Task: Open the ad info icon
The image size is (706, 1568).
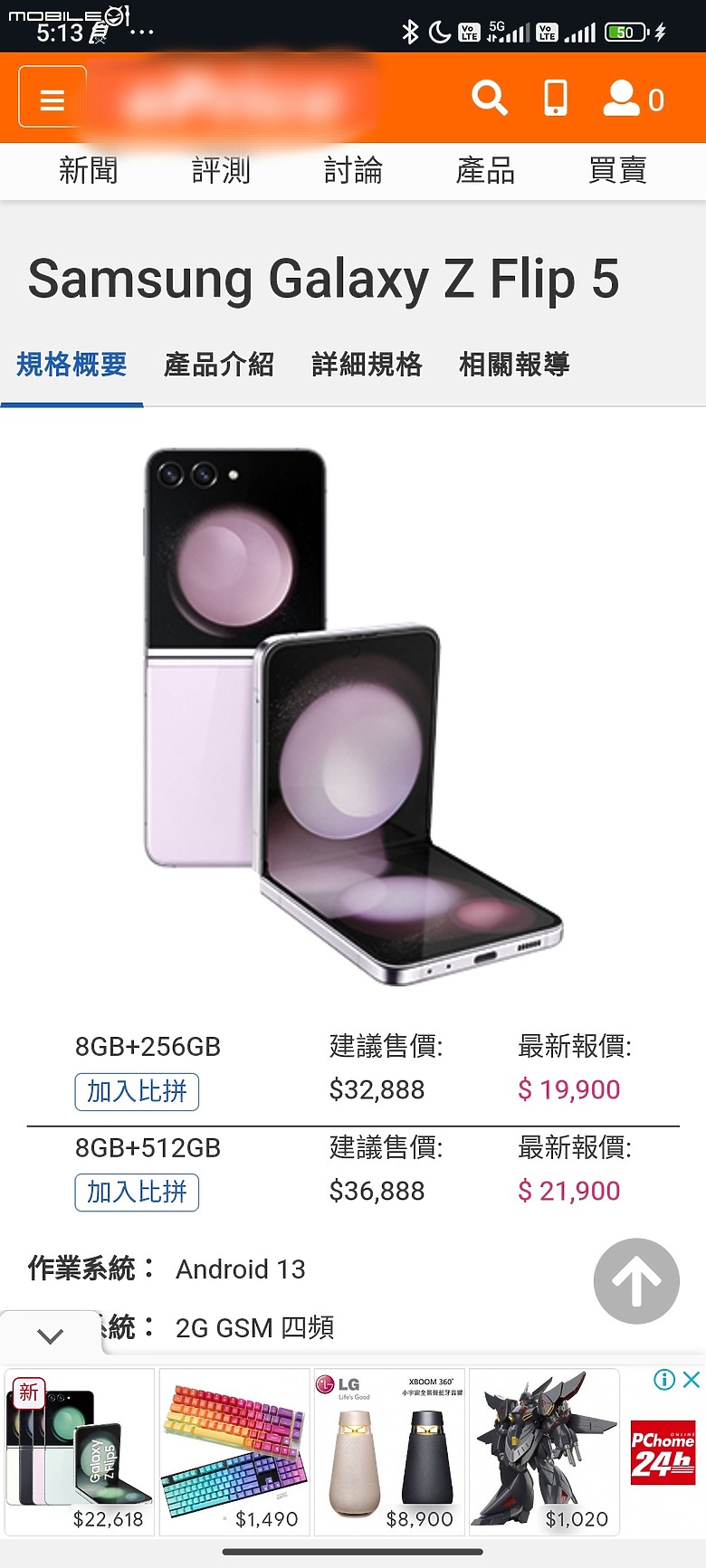Action: [664, 1380]
